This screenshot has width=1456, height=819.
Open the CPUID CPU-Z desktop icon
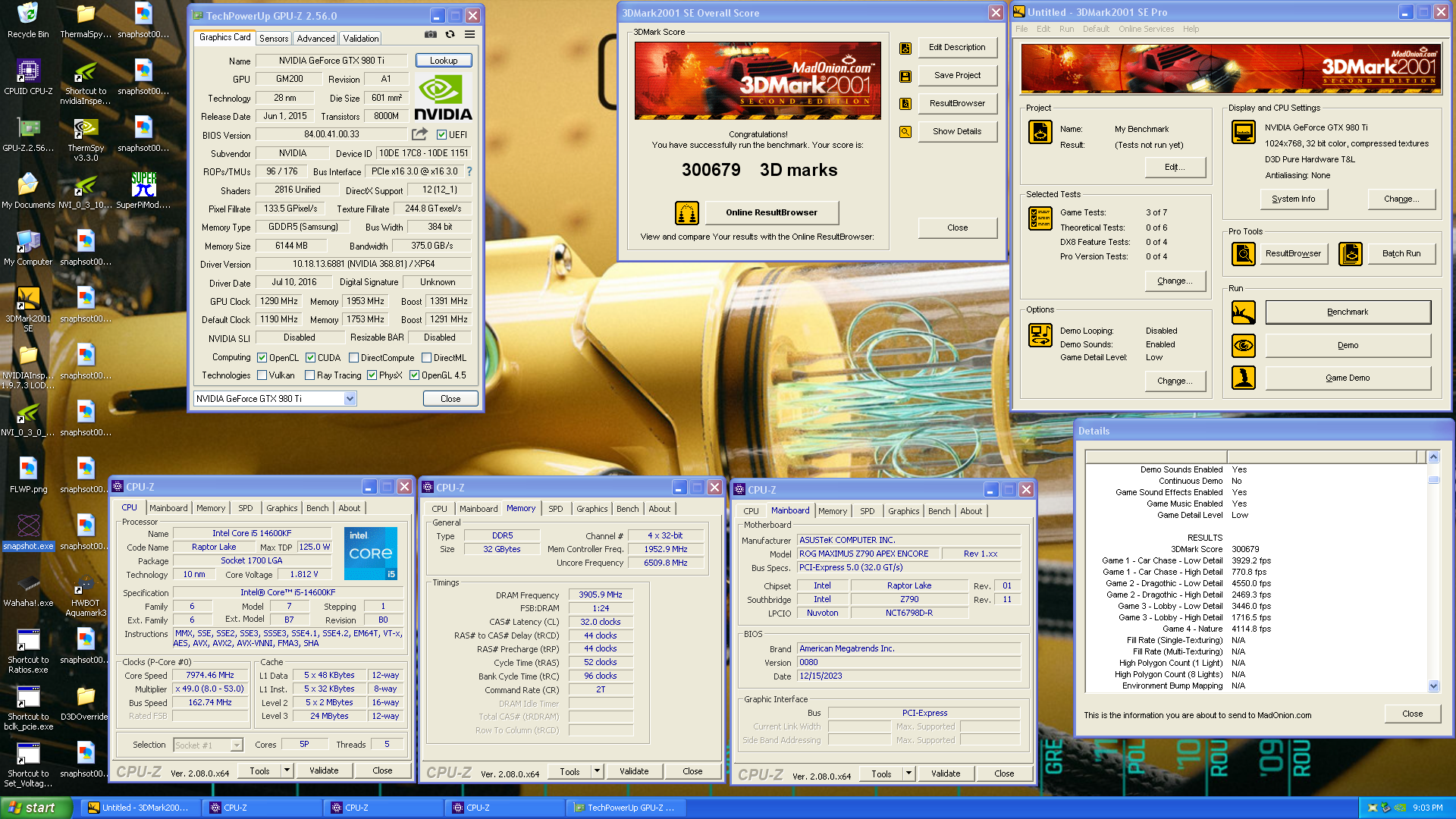(x=28, y=77)
